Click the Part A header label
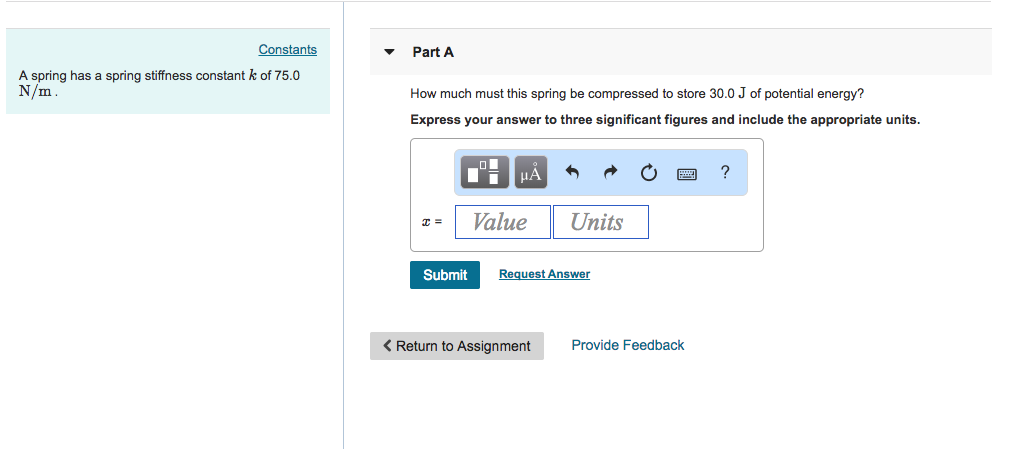The image size is (1010, 449). pos(433,52)
